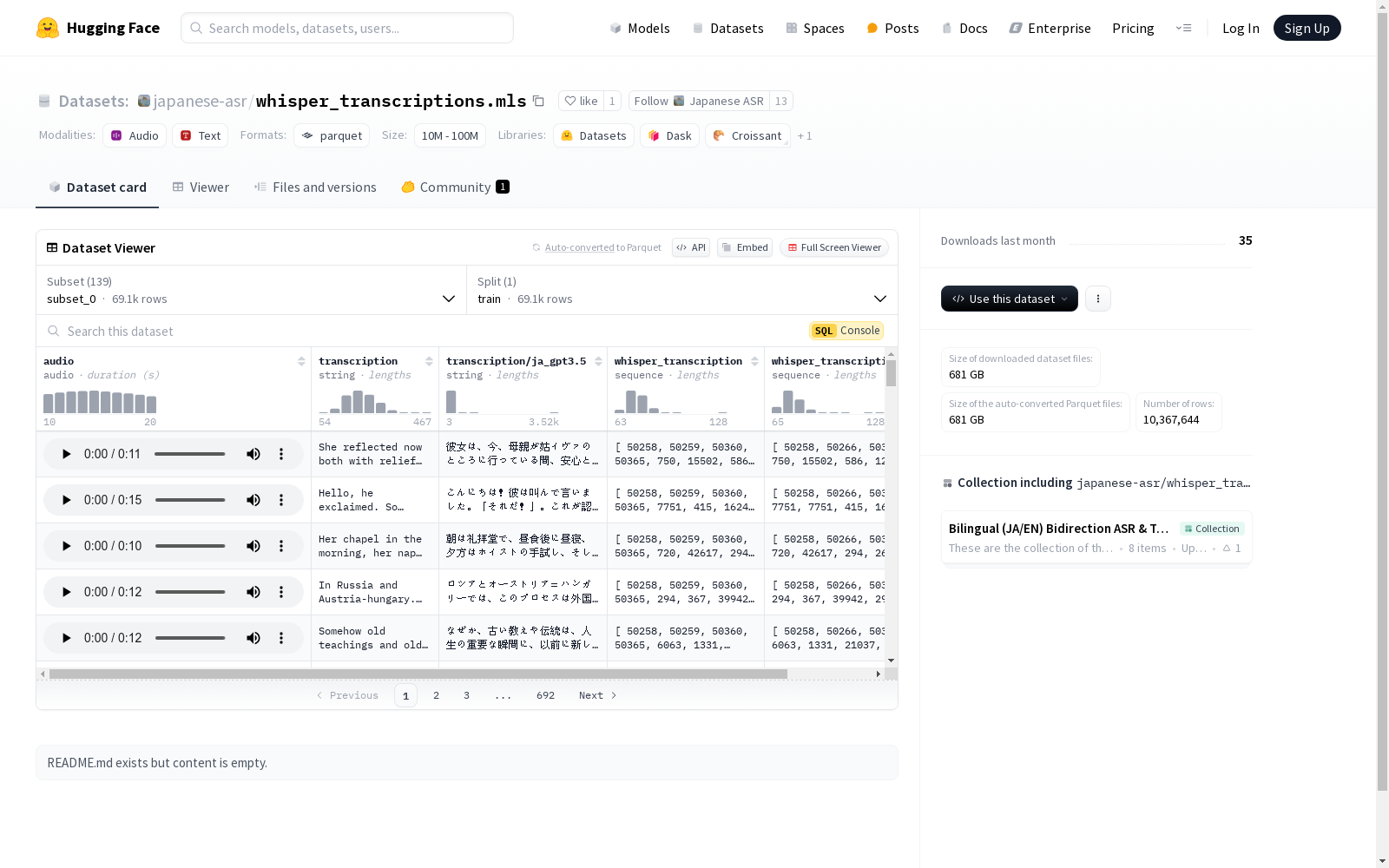Image resolution: width=1389 pixels, height=868 pixels.
Task: Open the API button in Dataset Viewer
Action: pyautogui.click(x=691, y=247)
